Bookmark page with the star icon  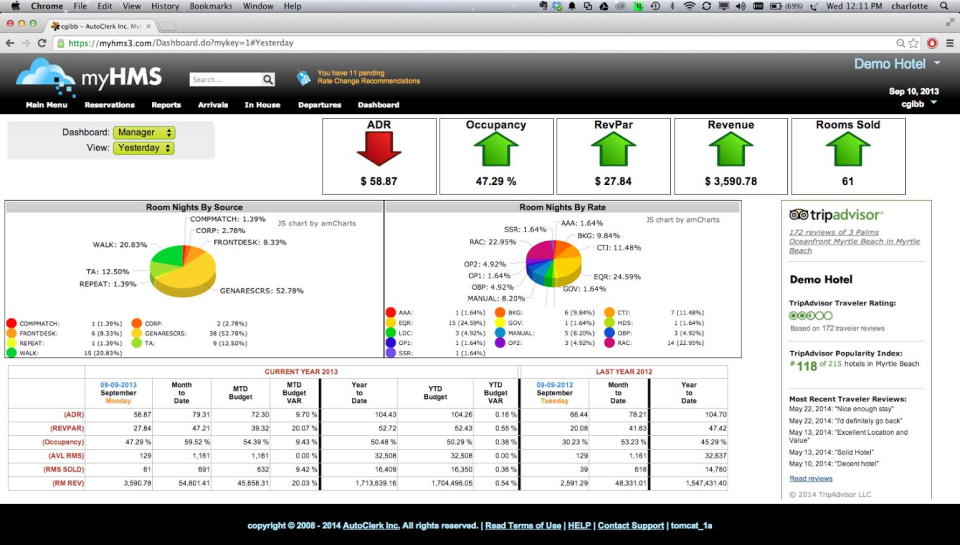click(913, 43)
